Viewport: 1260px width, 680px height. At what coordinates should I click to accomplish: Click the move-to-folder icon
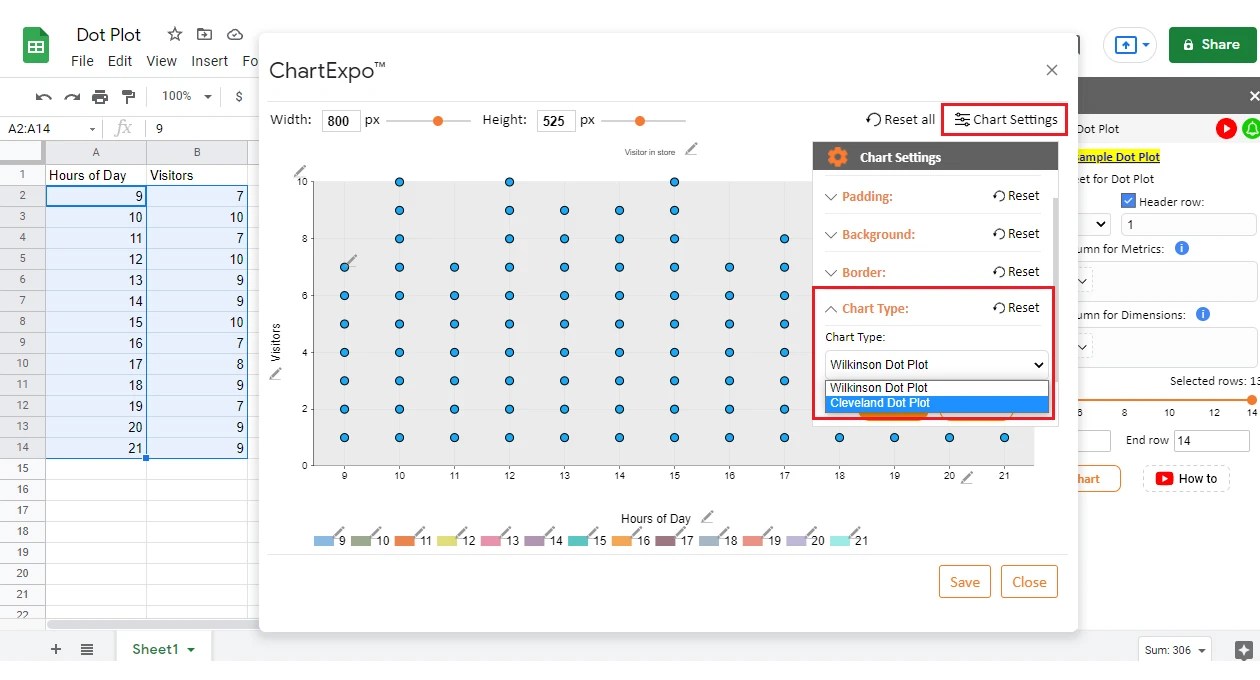click(205, 34)
